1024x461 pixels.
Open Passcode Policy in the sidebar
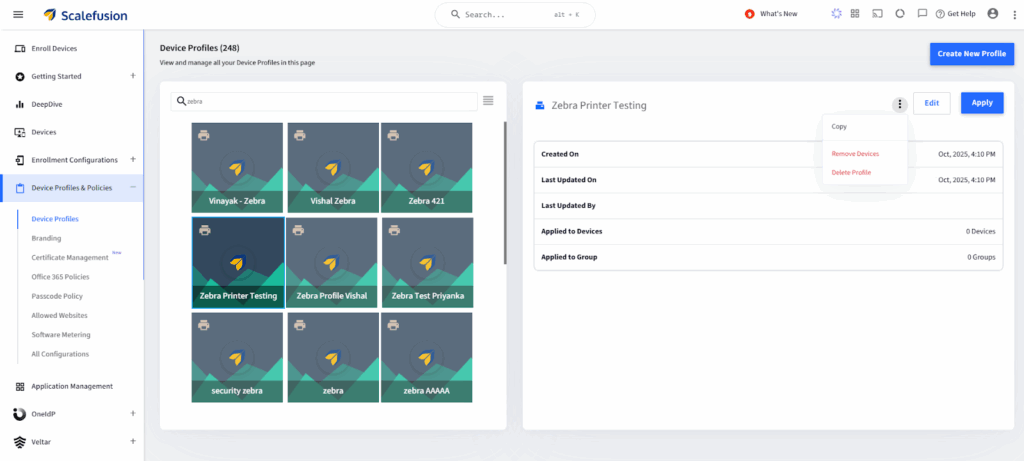pos(57,296)
